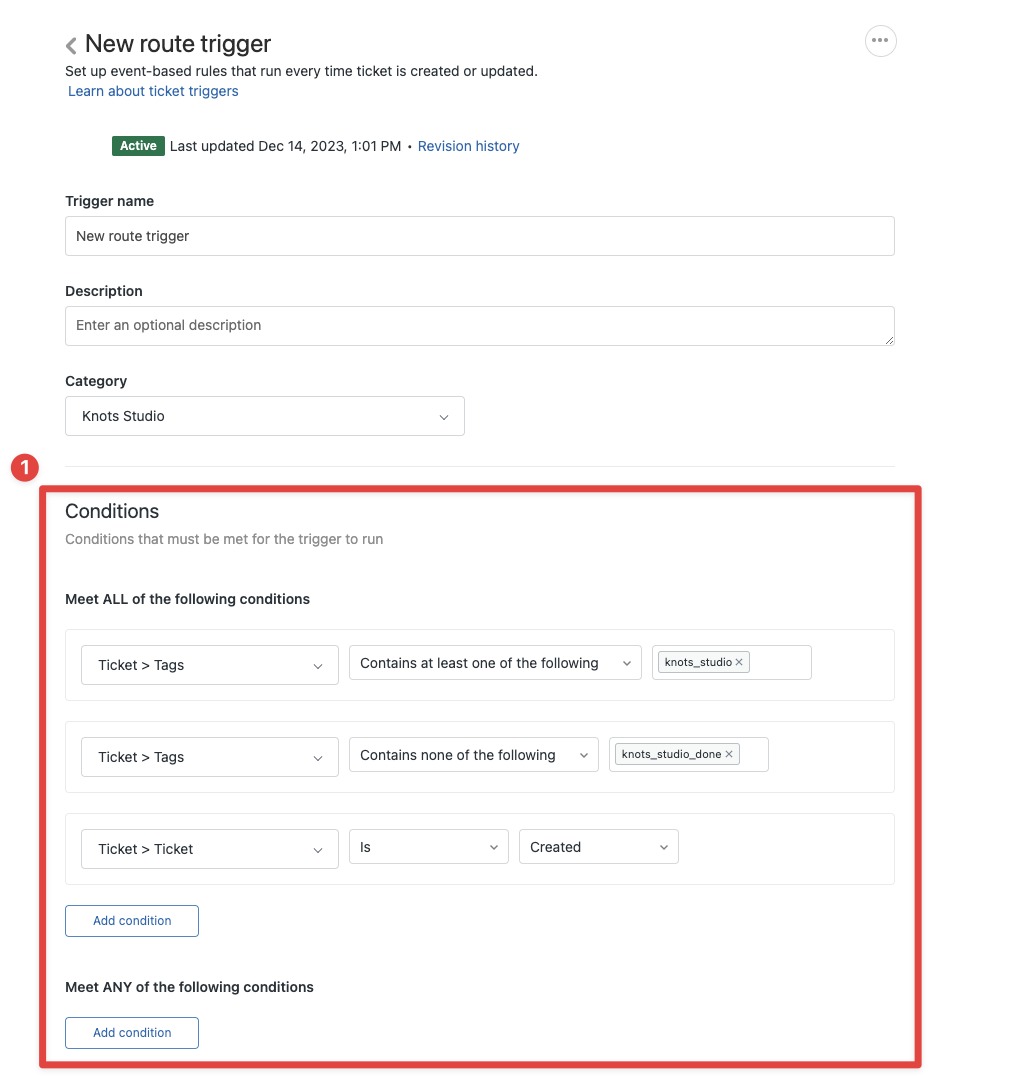Add condition under Meet ALL conditions
Image resolution: width=1031 pixels, height=1079 pixels.
(x=132, y=921)
